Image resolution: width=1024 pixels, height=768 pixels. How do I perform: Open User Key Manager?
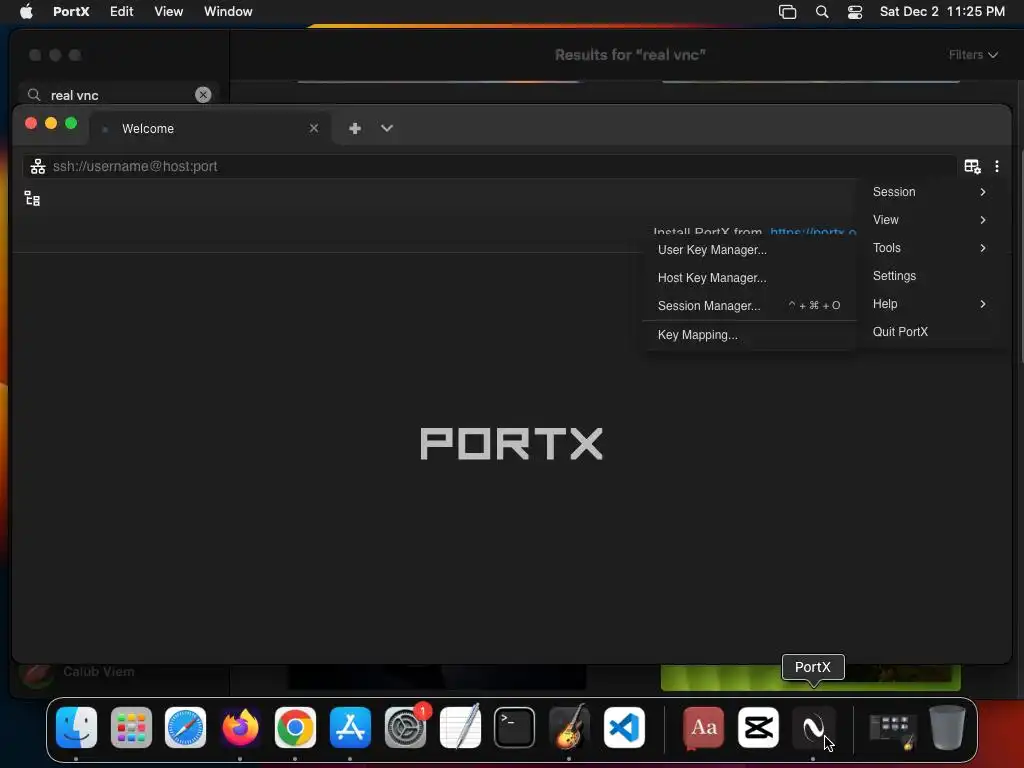(x=748, y=250)
